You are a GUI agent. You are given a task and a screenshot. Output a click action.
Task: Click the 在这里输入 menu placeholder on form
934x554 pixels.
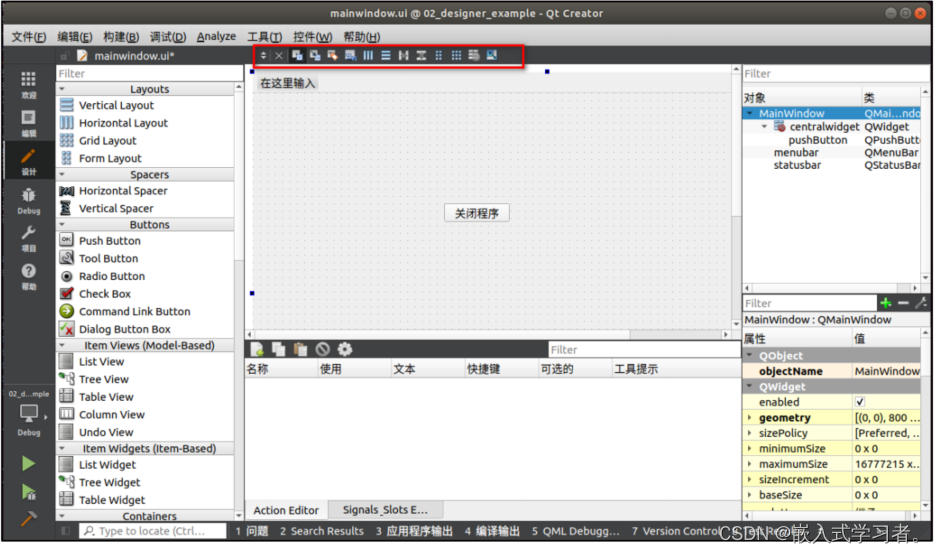click(288, 83)
